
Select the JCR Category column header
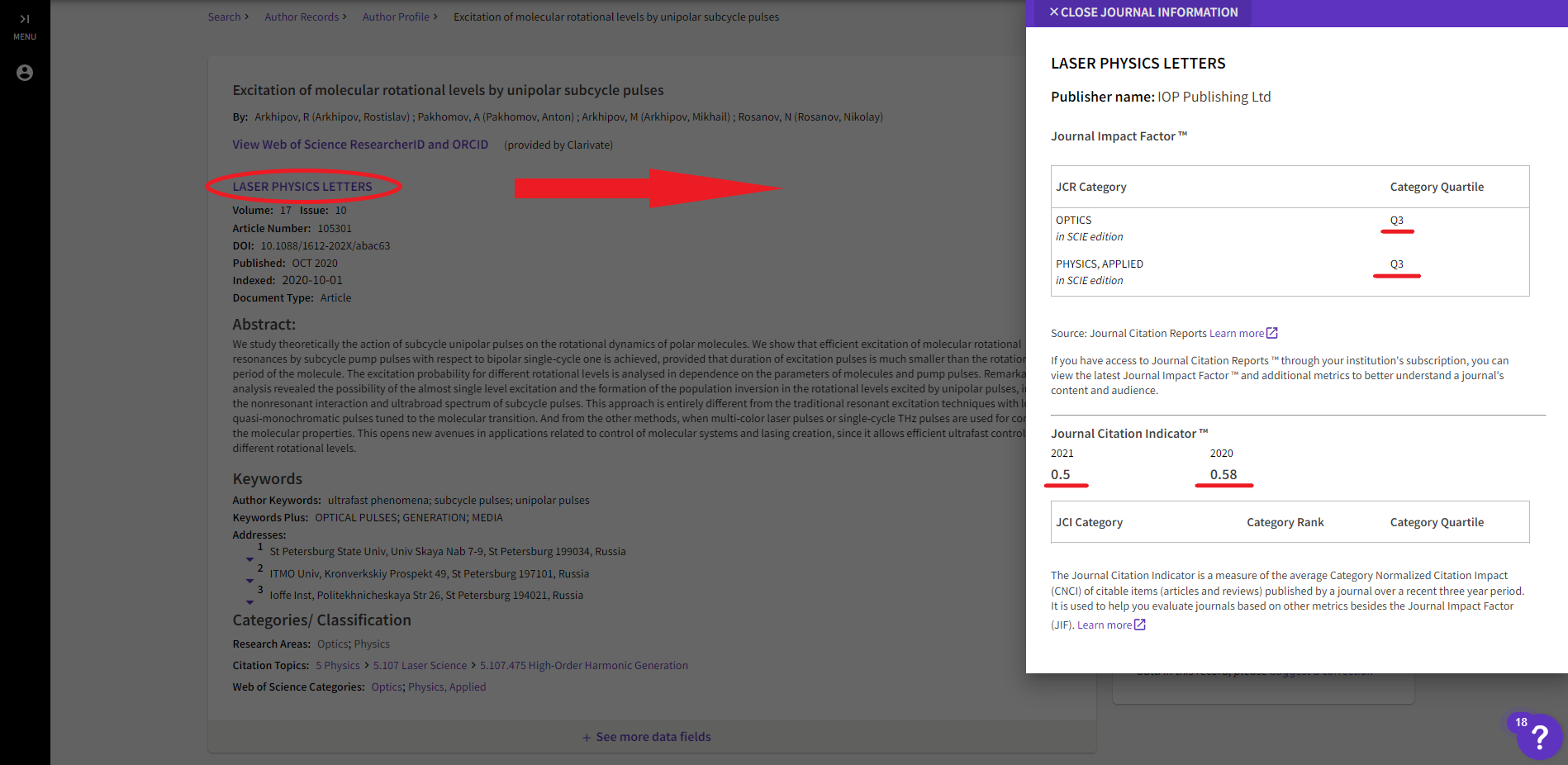click(1091, 187)
